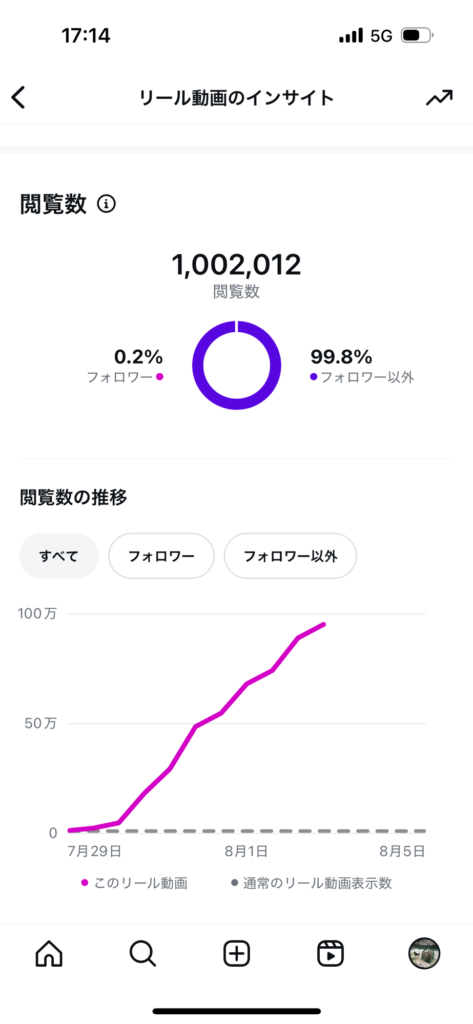473x1024 pixels.
Task: Tap the 0.2% フォロワー label
Action: tap(125, 366)
